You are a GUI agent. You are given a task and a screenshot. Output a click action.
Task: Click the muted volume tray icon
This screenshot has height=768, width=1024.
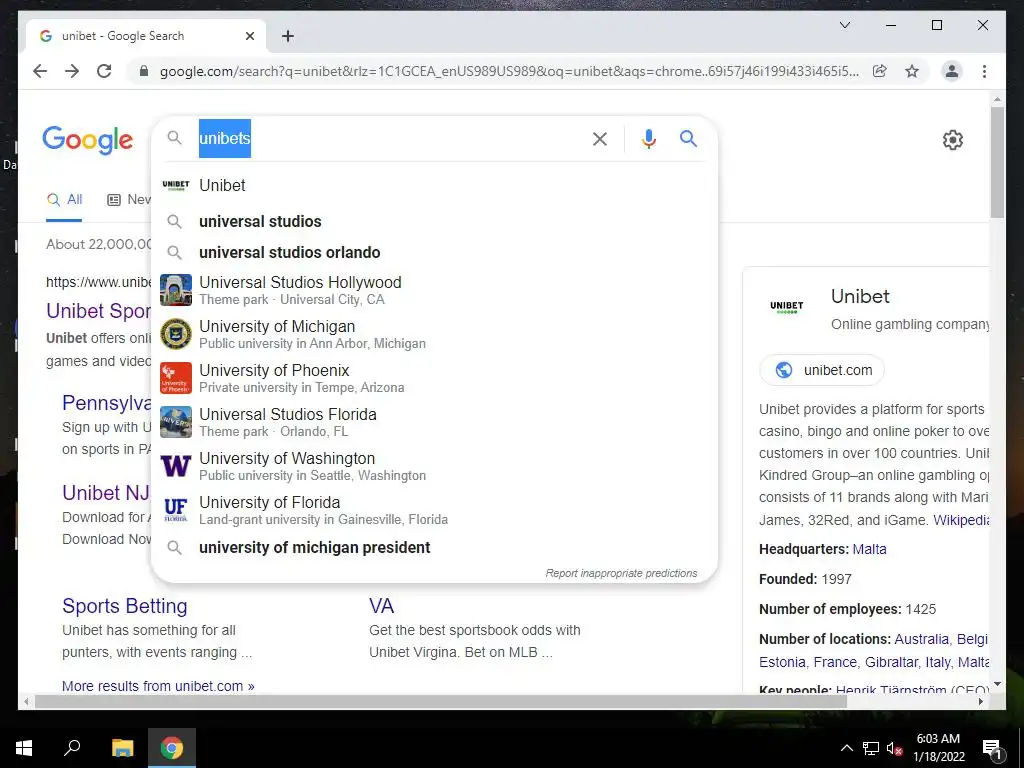pos(894,748)
